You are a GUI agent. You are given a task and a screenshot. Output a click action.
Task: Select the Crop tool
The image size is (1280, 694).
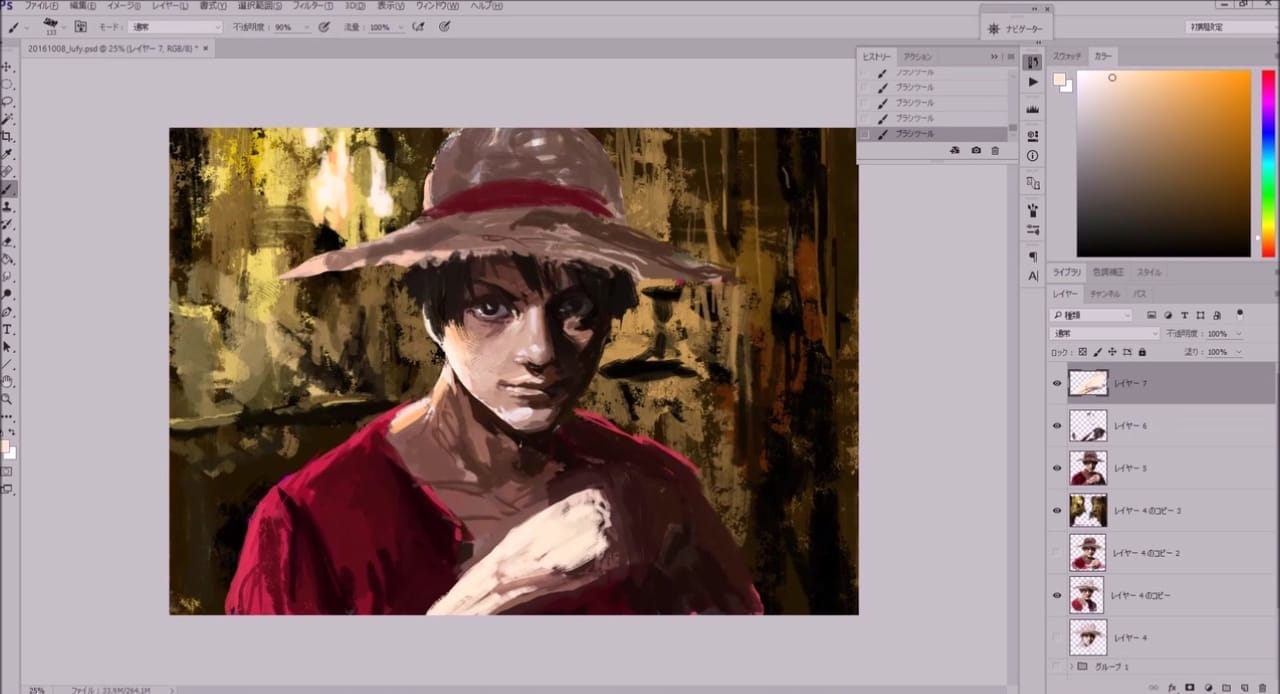[7, 136]
